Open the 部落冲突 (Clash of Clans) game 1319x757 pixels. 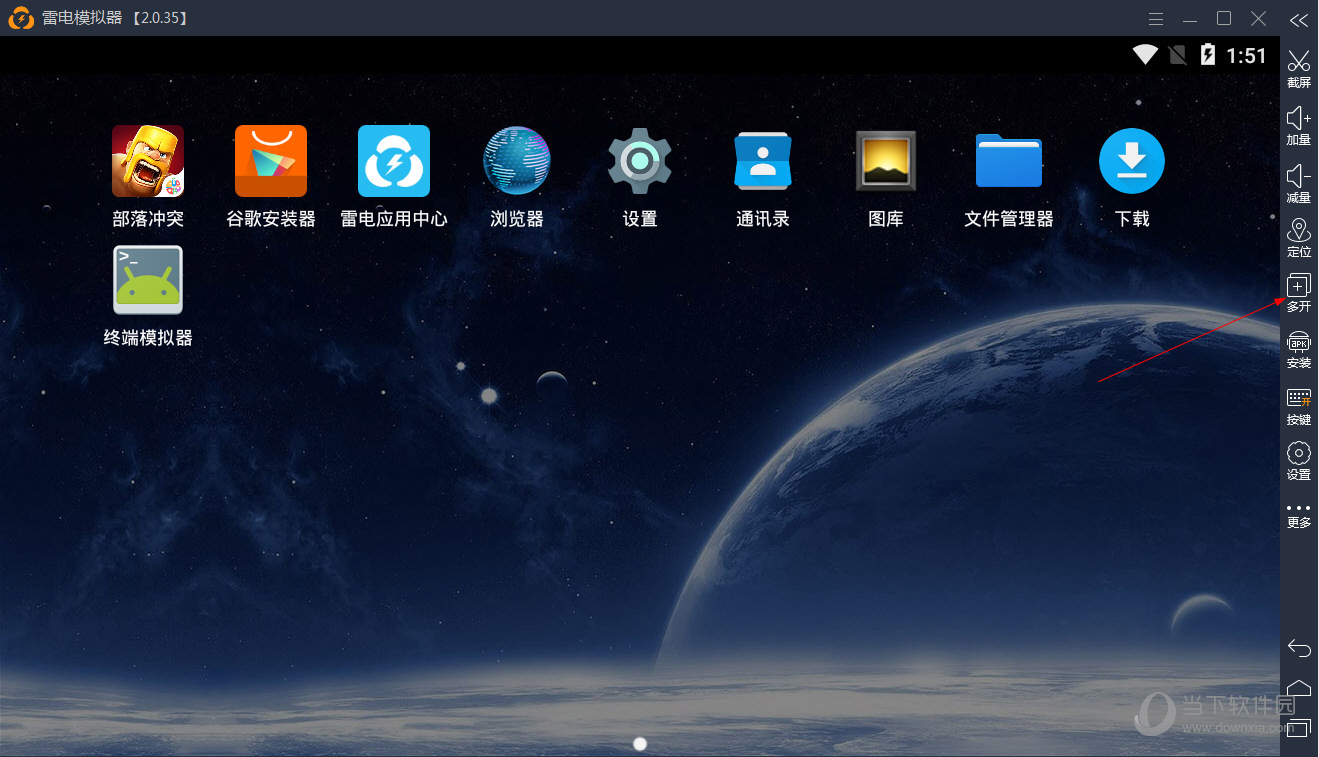[148, 161]
